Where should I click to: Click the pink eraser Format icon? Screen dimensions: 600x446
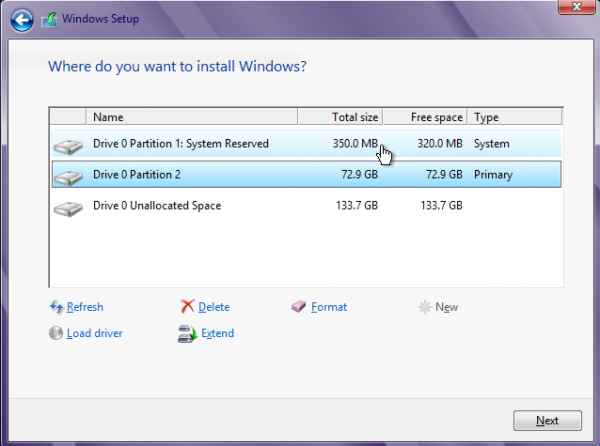[x=298, y=306]
